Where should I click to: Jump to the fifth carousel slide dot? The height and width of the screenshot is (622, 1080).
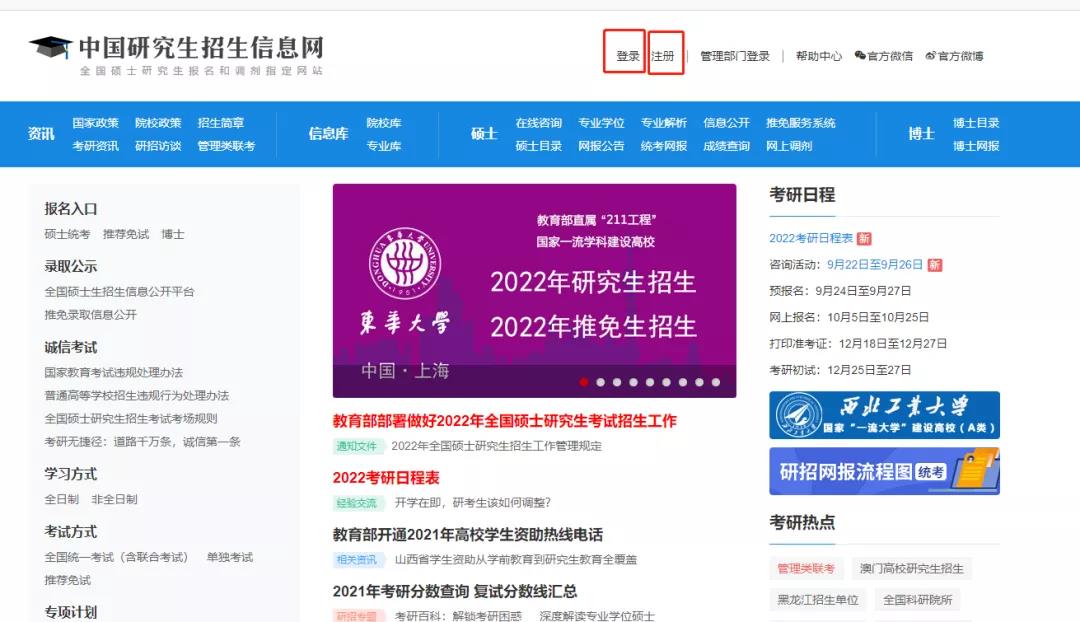pyautogui.click(x=650, y=382)
